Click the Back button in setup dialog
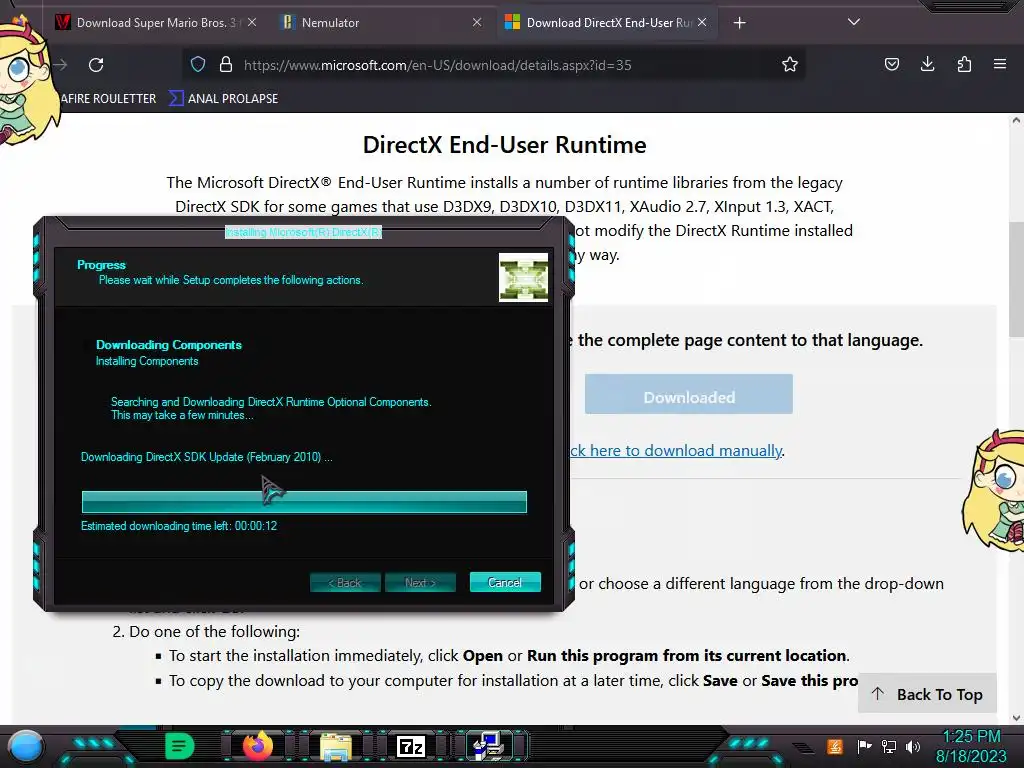This screenshot has width=1024, height=768. click(345, 582)
